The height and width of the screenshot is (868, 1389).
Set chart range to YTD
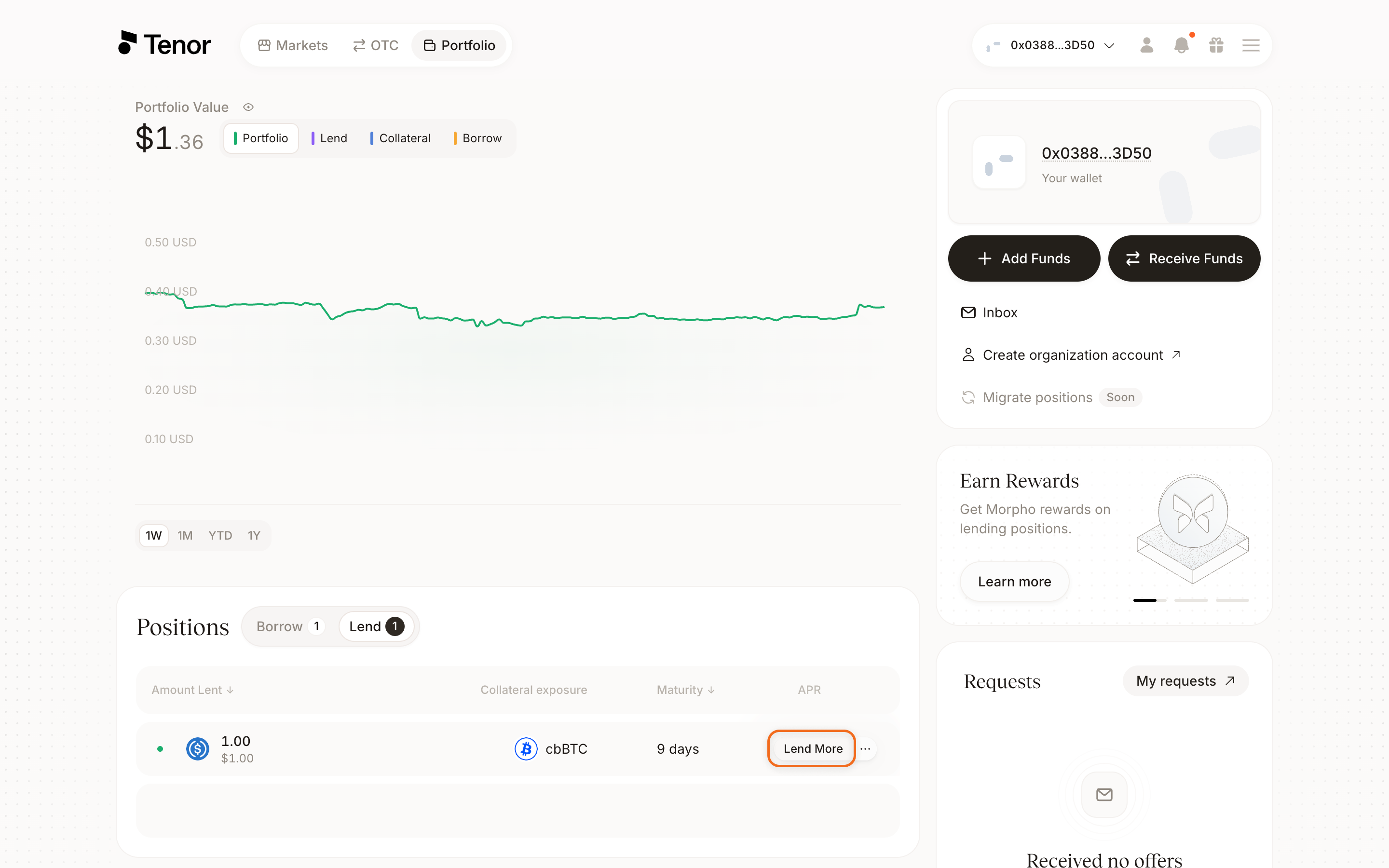(220, 536)
